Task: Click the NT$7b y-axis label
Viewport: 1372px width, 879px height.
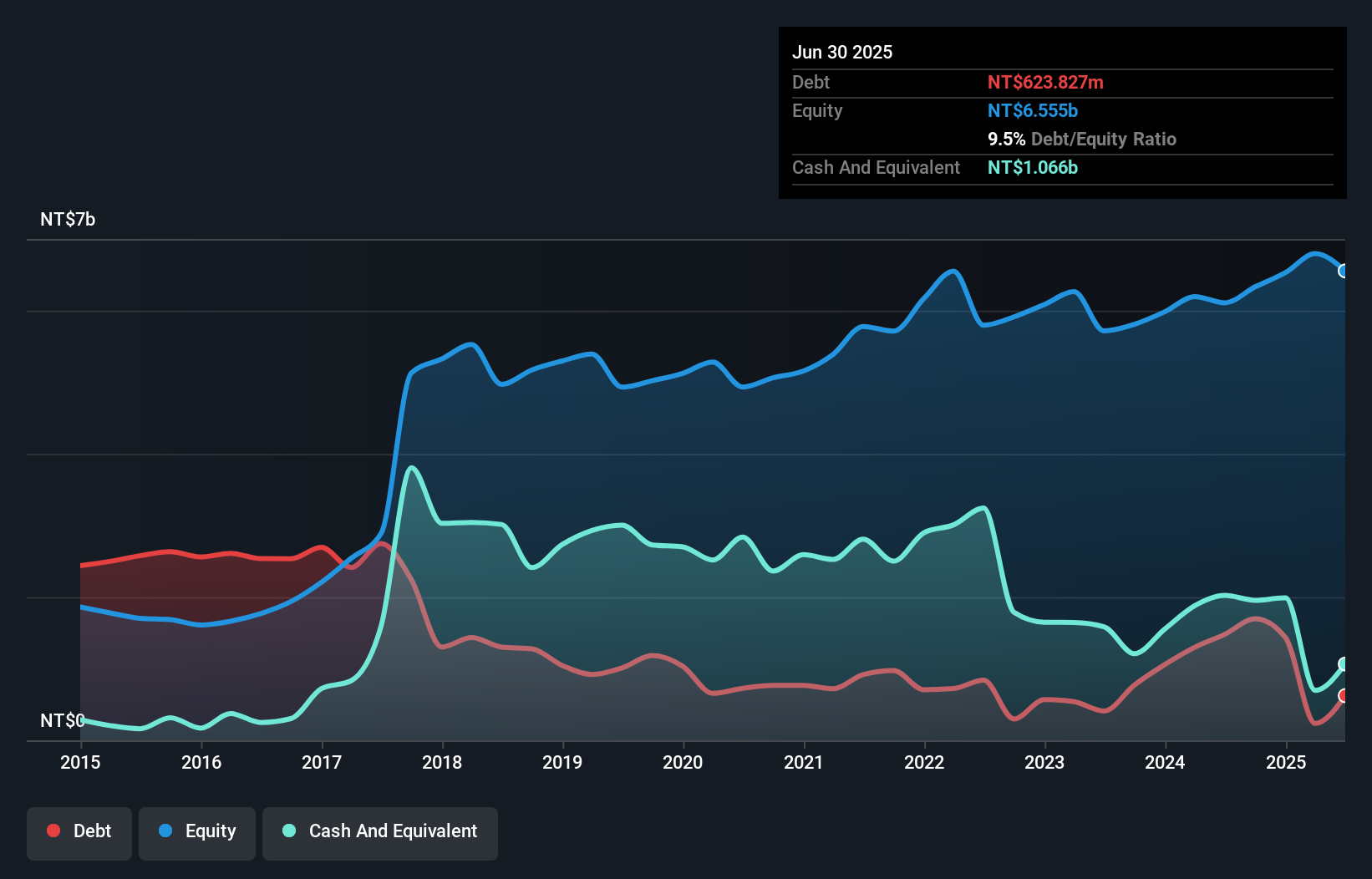Action: (68, 220)
